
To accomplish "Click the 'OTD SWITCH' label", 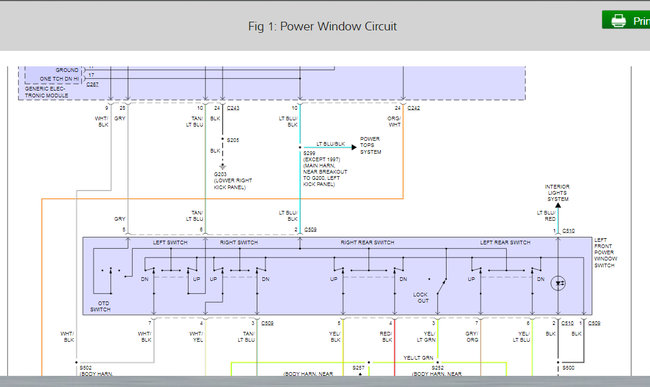I will [100, 306].
